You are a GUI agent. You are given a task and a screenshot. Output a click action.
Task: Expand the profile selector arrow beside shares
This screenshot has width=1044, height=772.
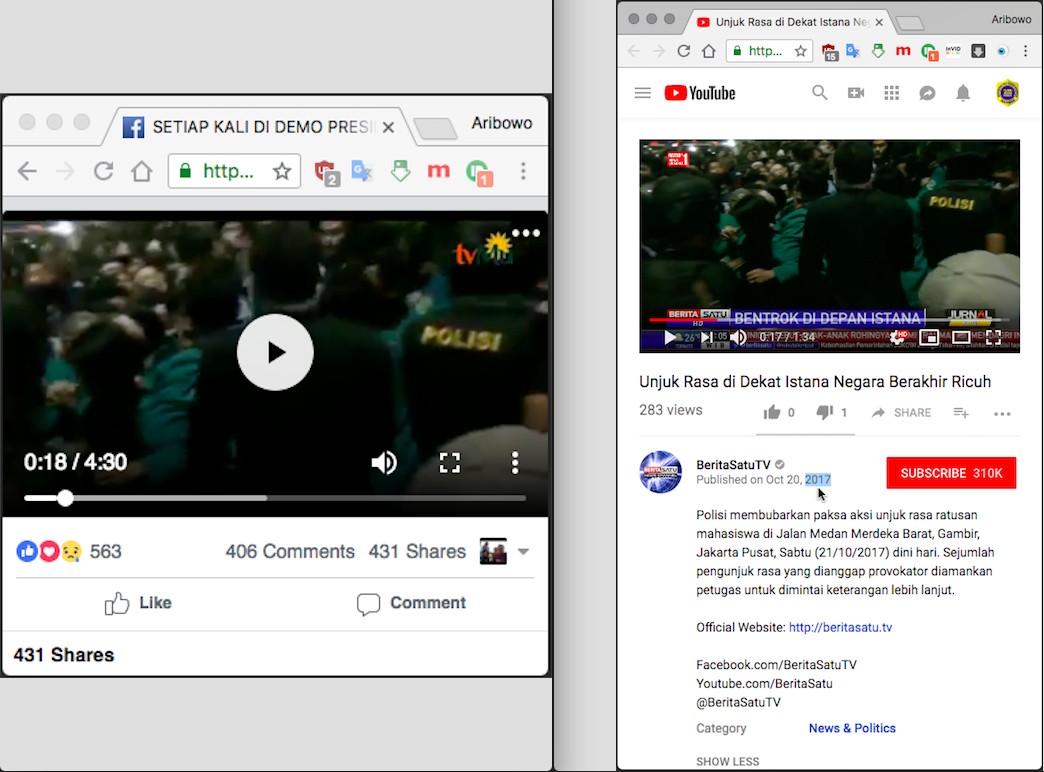pyautogui.click(x=523, y=552)
